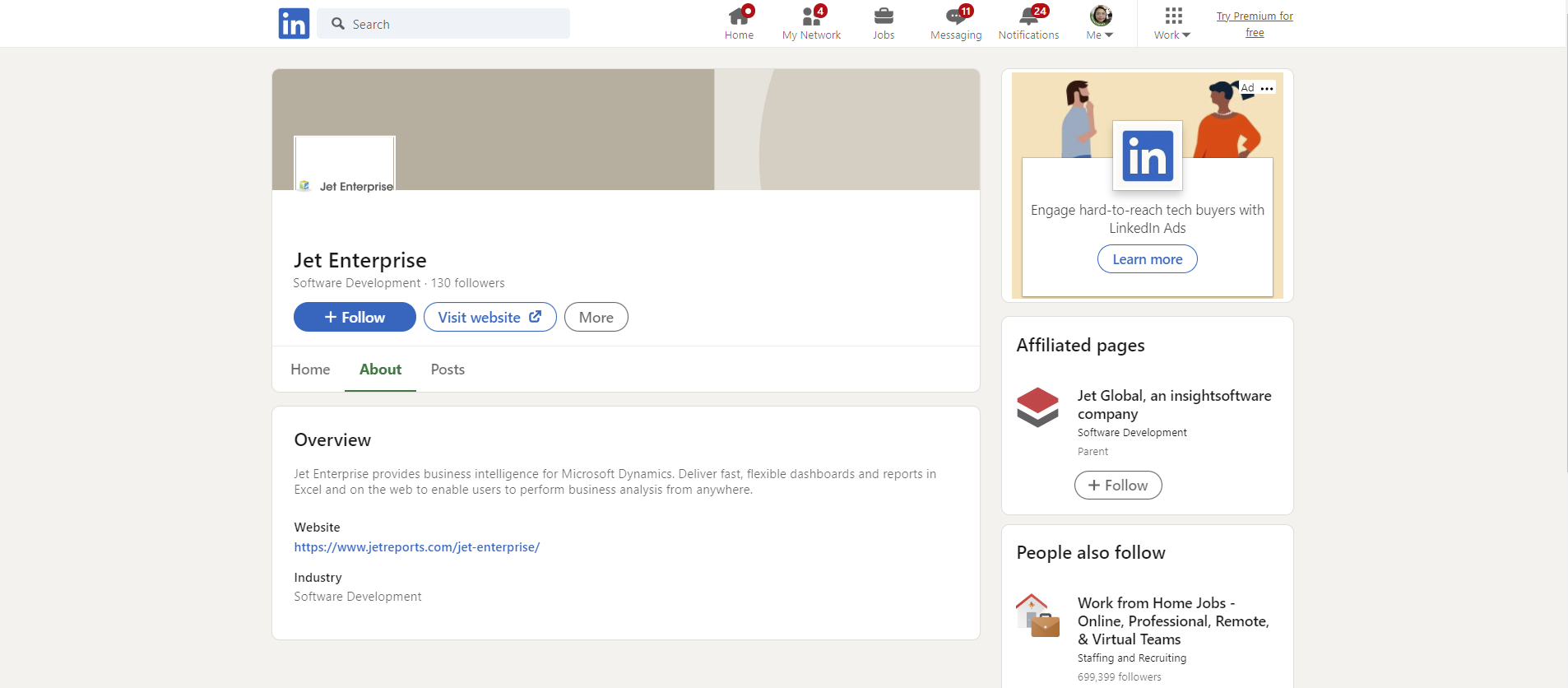This screenshot has height=688, width=1568.
Task: Open Work from Home Jobs page title
Action: tap(1174, 621)
